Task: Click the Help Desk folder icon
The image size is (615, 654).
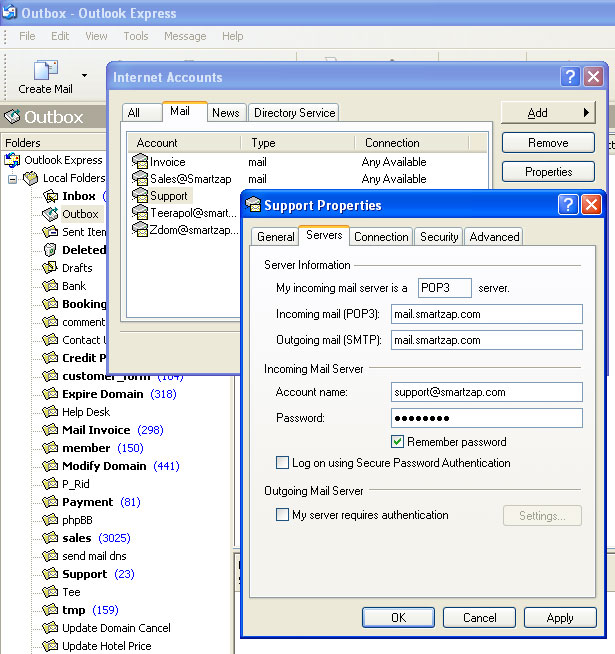Action: point(50,412)
